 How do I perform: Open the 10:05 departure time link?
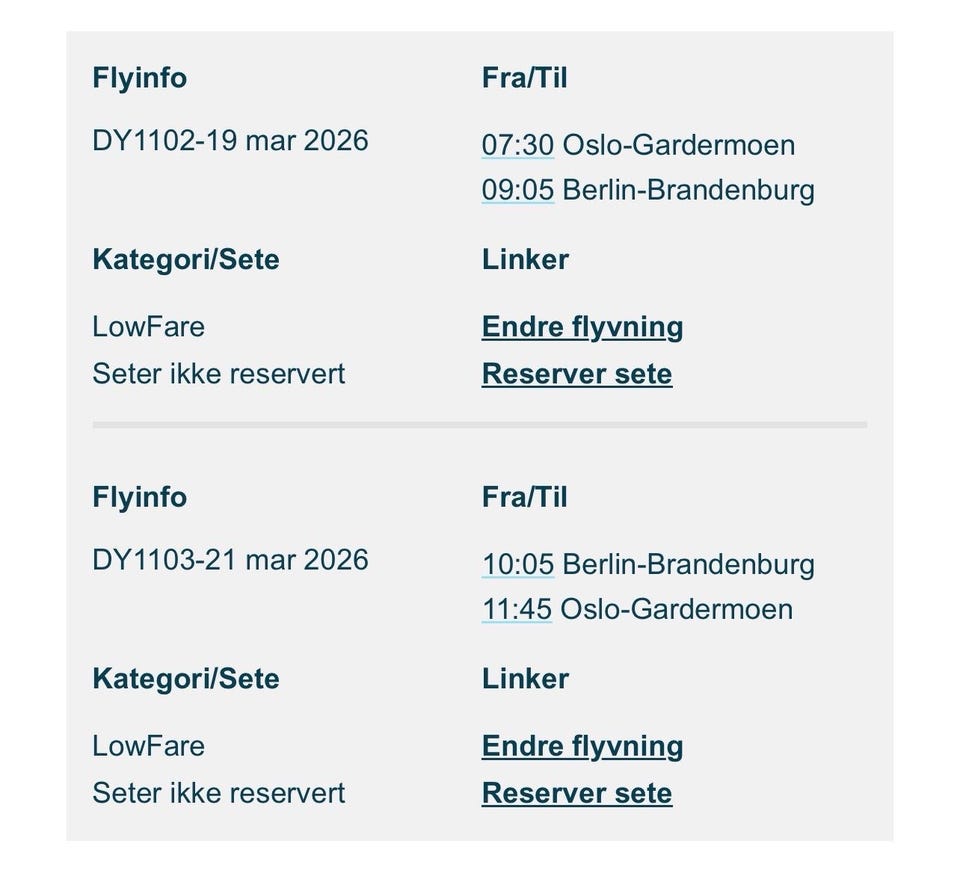[517, 564]
